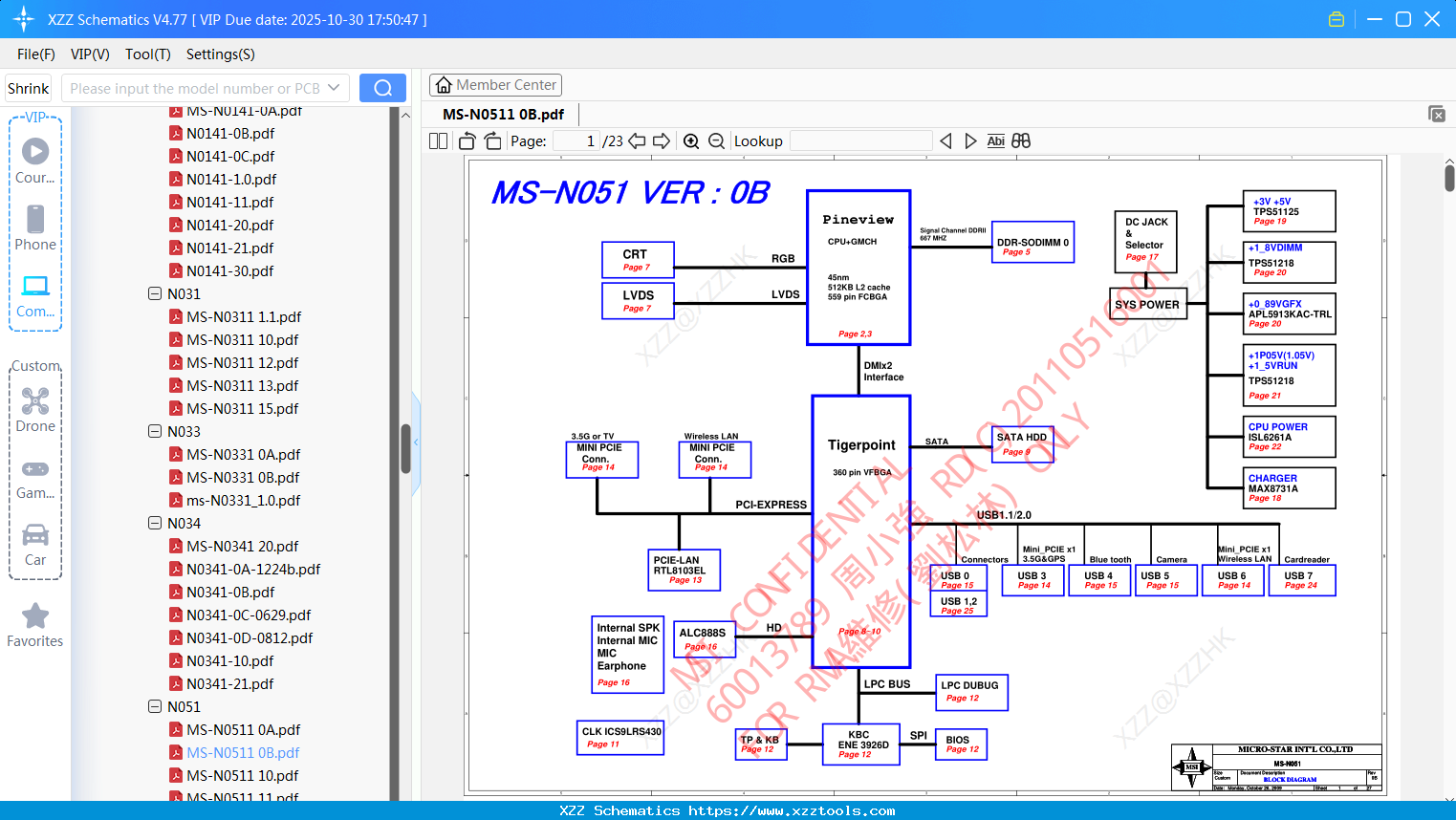The width and height of the screenshot is (1456, 820).
Task: Click the binoculars search icon
Action: pos(1021,141)
